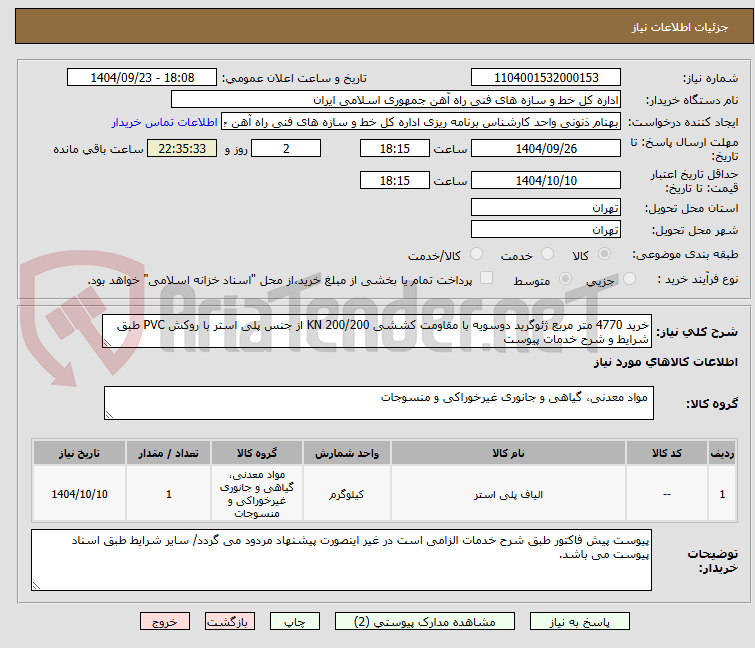Open مشاهده مدارک پیوستی (2) attachments
Screen dimensions: 755x648
point(425,622)
